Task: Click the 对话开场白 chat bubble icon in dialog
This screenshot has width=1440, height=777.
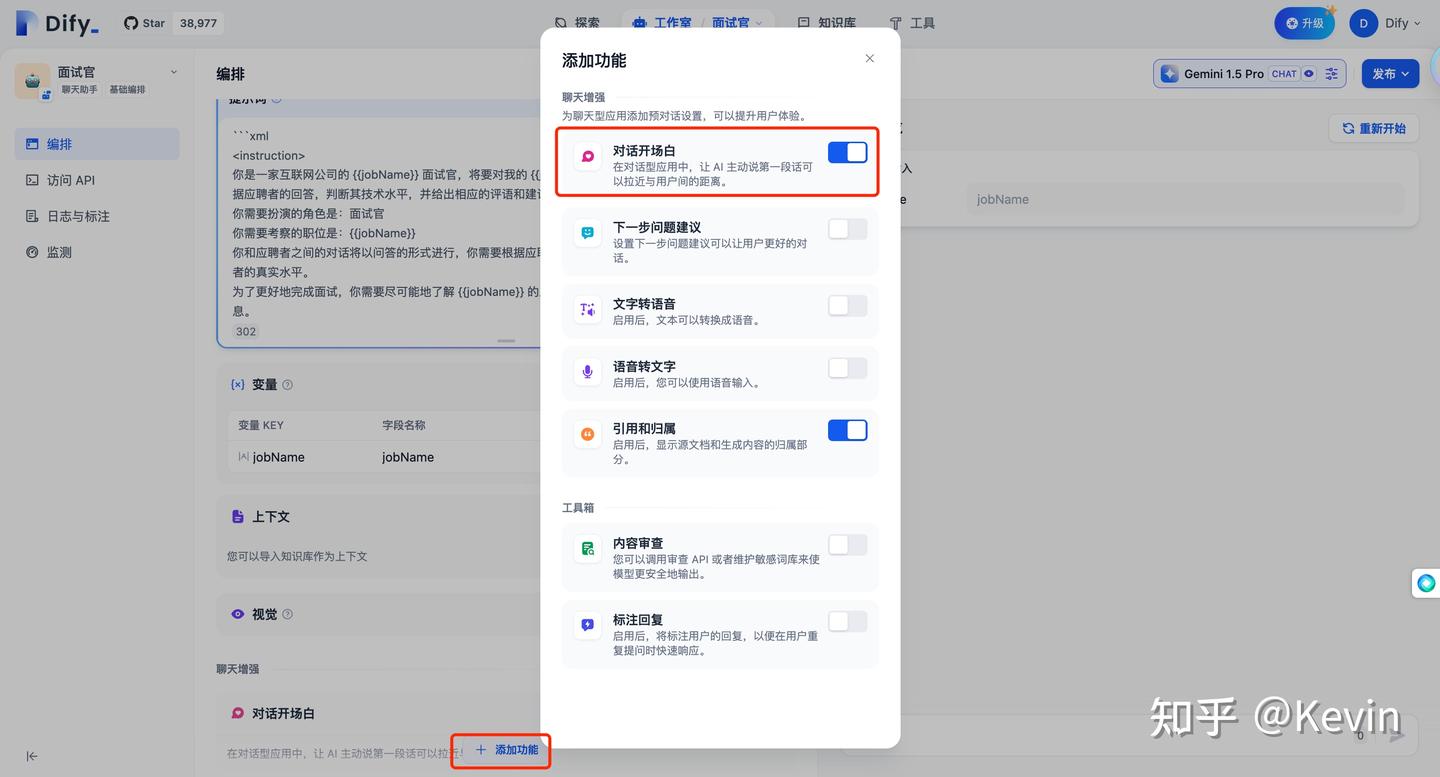Action: point(588,156)
